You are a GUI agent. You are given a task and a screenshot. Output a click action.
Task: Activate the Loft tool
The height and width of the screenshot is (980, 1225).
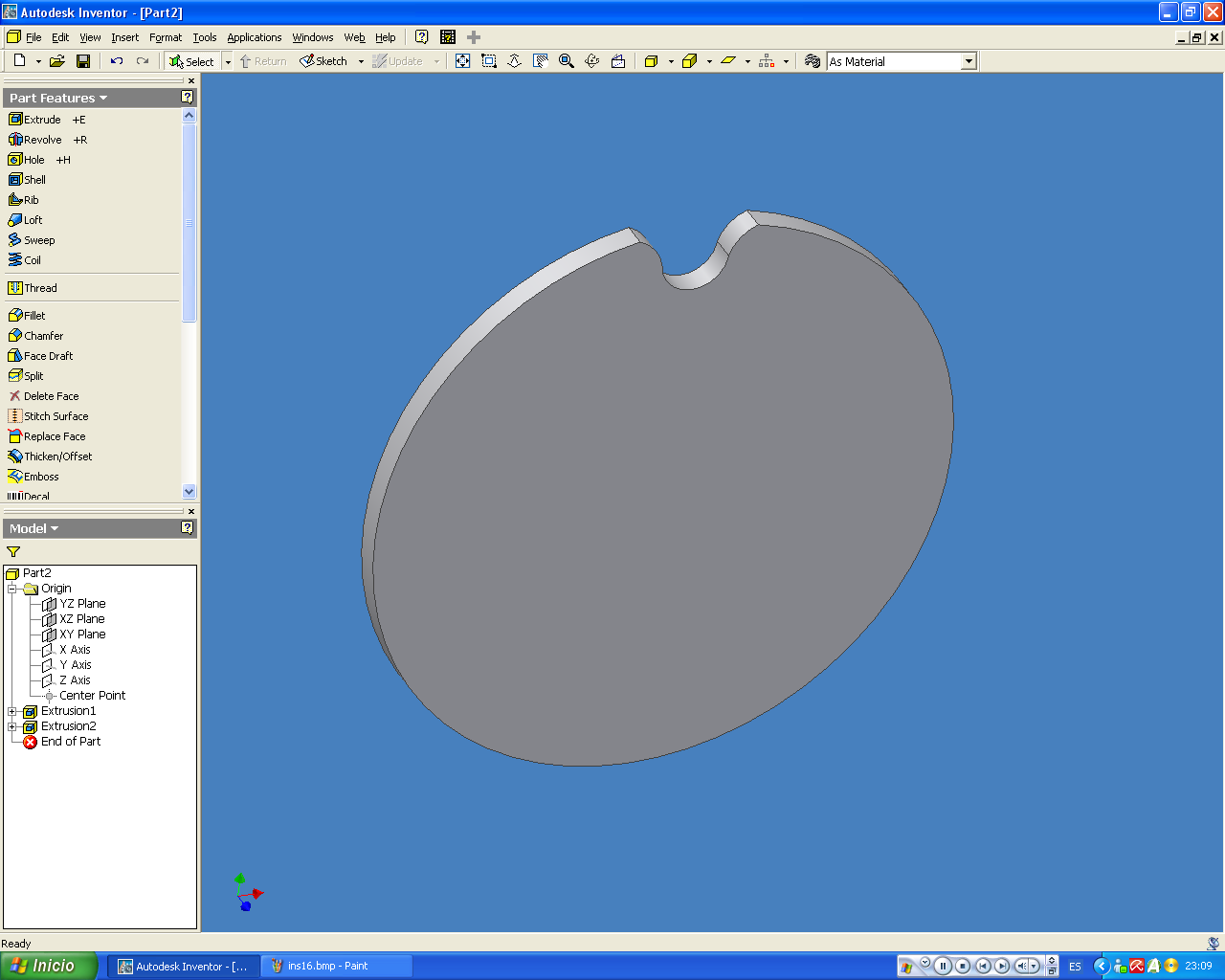pyautogui.click(x=25, y=220)
